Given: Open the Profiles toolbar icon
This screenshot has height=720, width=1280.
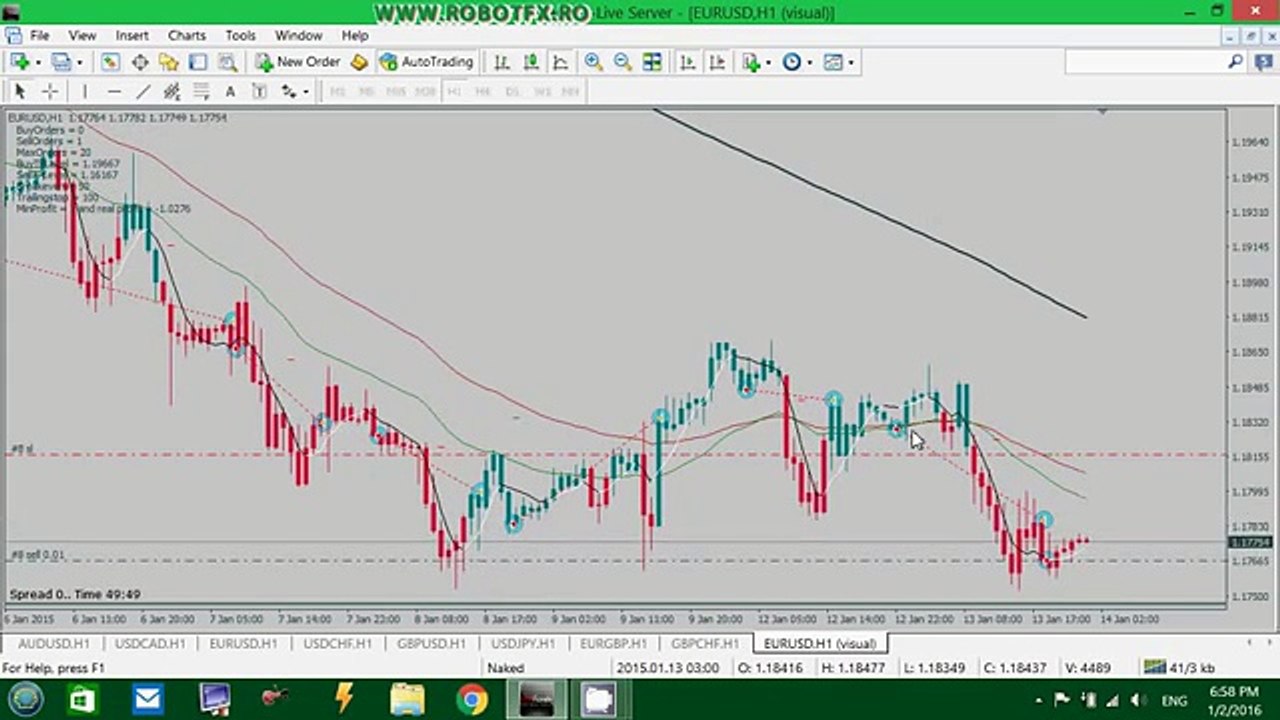Looking at the screenshot, I should coord(62,62).
